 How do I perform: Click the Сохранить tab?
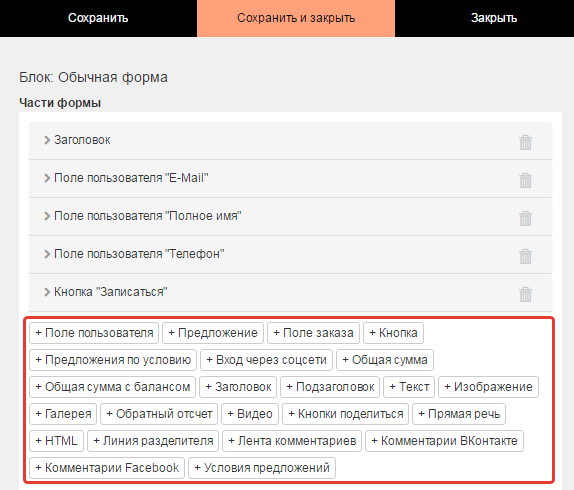pos(98,18)
